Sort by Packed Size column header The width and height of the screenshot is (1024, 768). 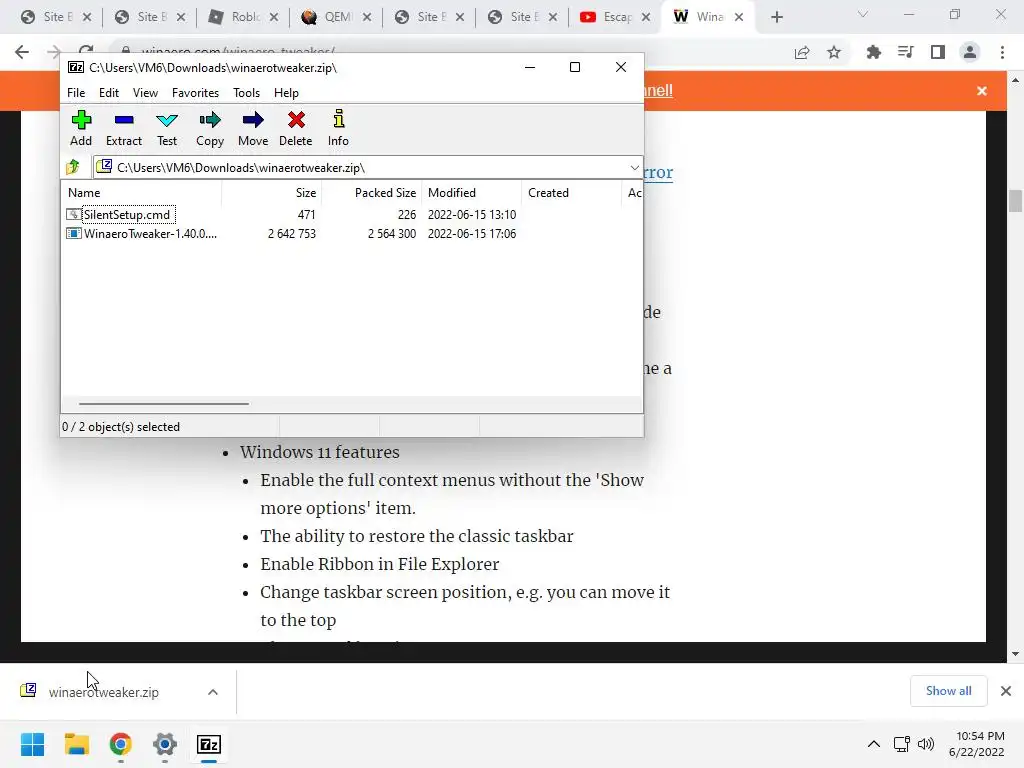point(372,193)
